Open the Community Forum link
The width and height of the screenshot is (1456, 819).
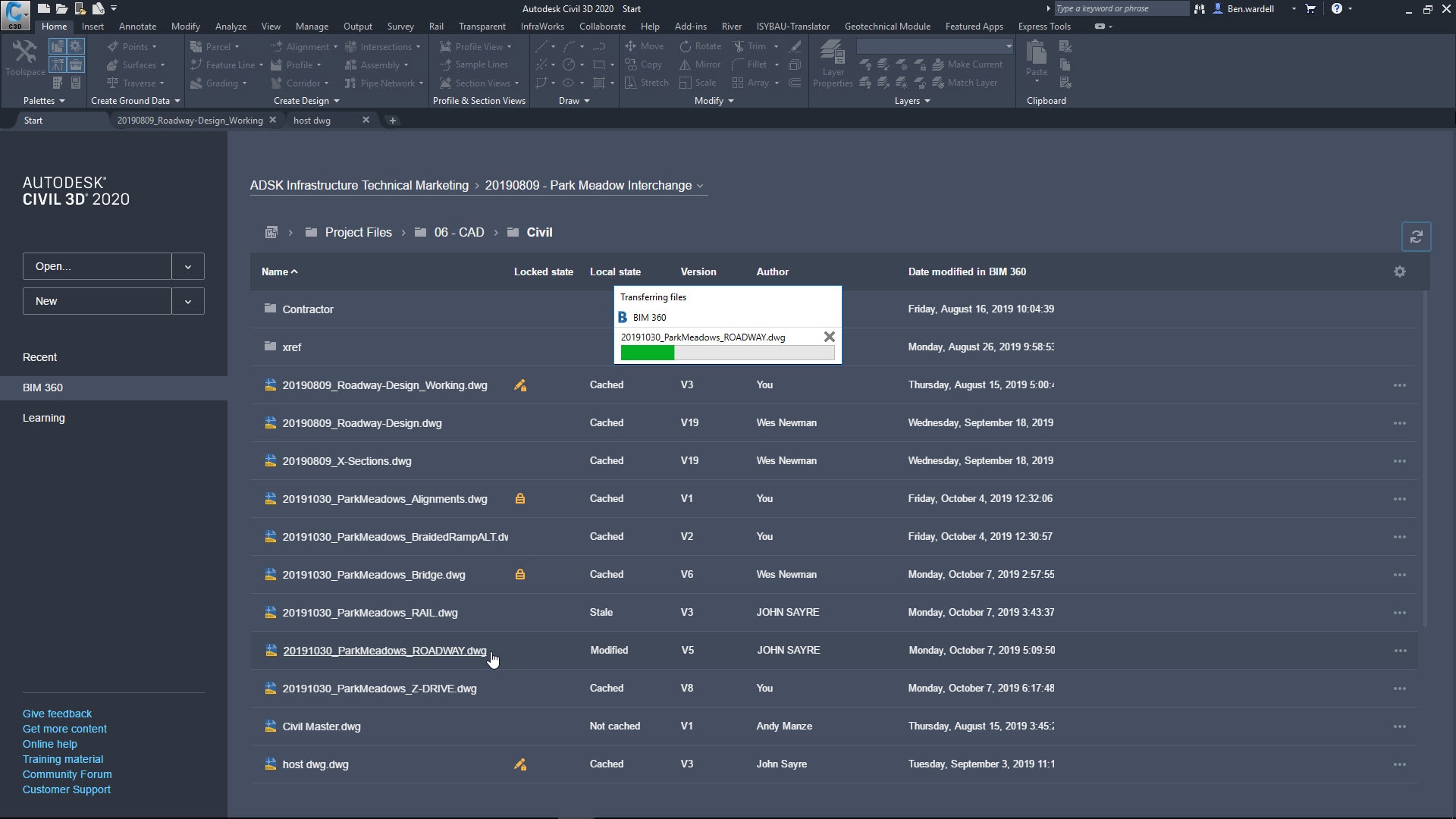pos(67,774)
